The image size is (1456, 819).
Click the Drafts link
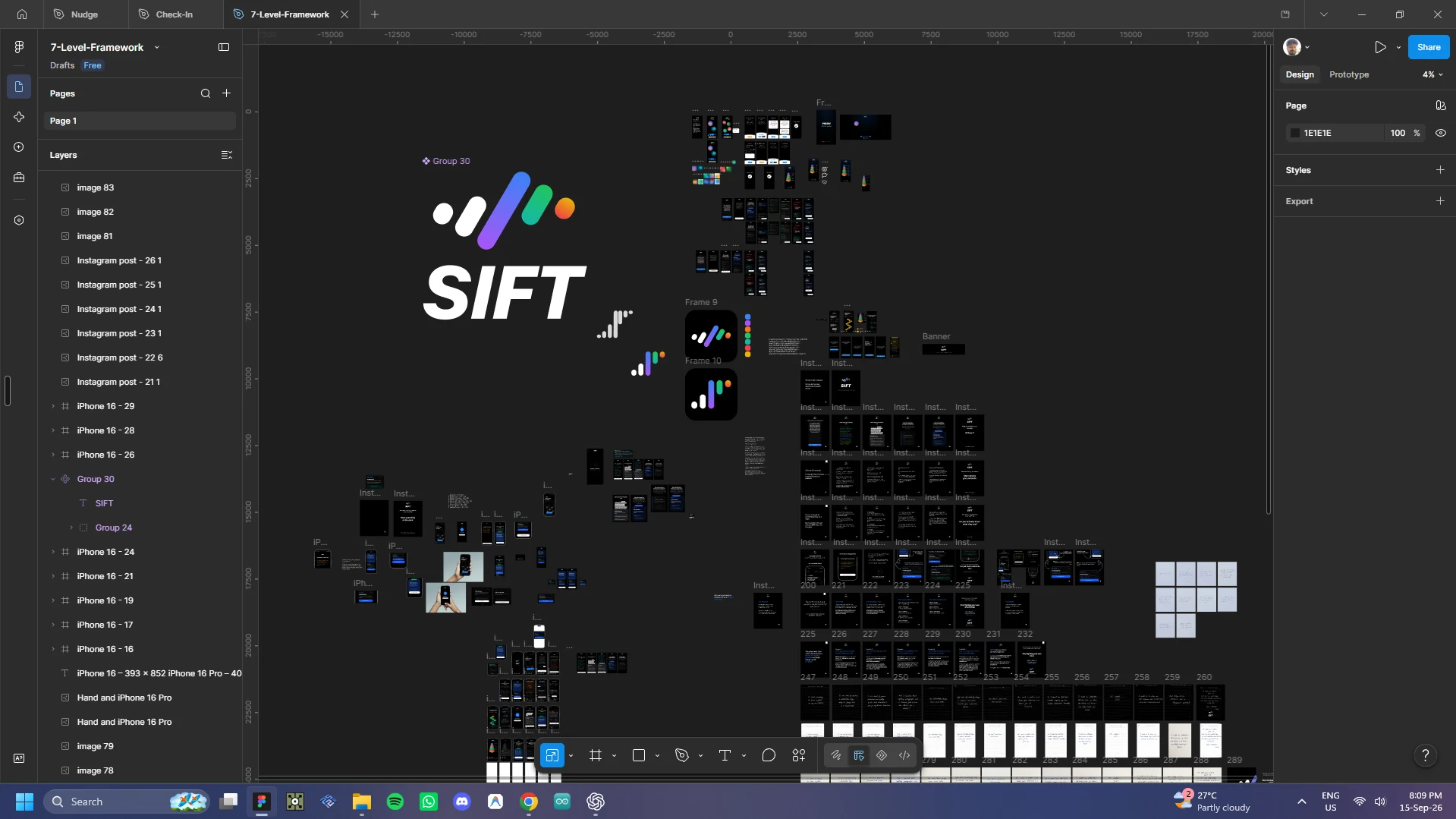[x=62, y=65]
